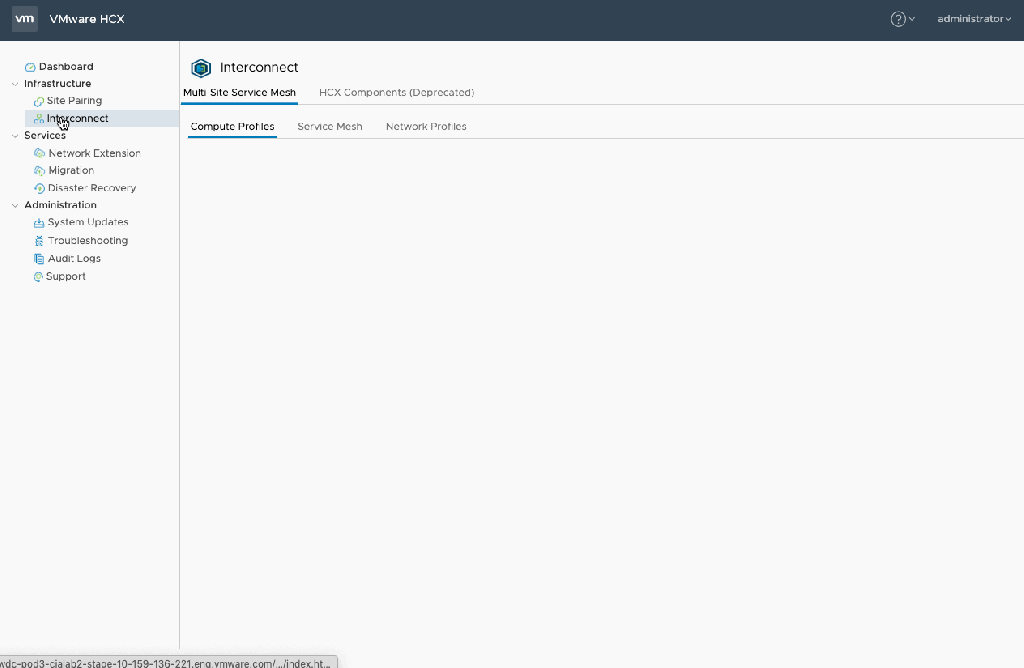Viewport: 1024px width, 668px height.
Task: Click the Audit Logs icon
Action: (x=40, y=259)
